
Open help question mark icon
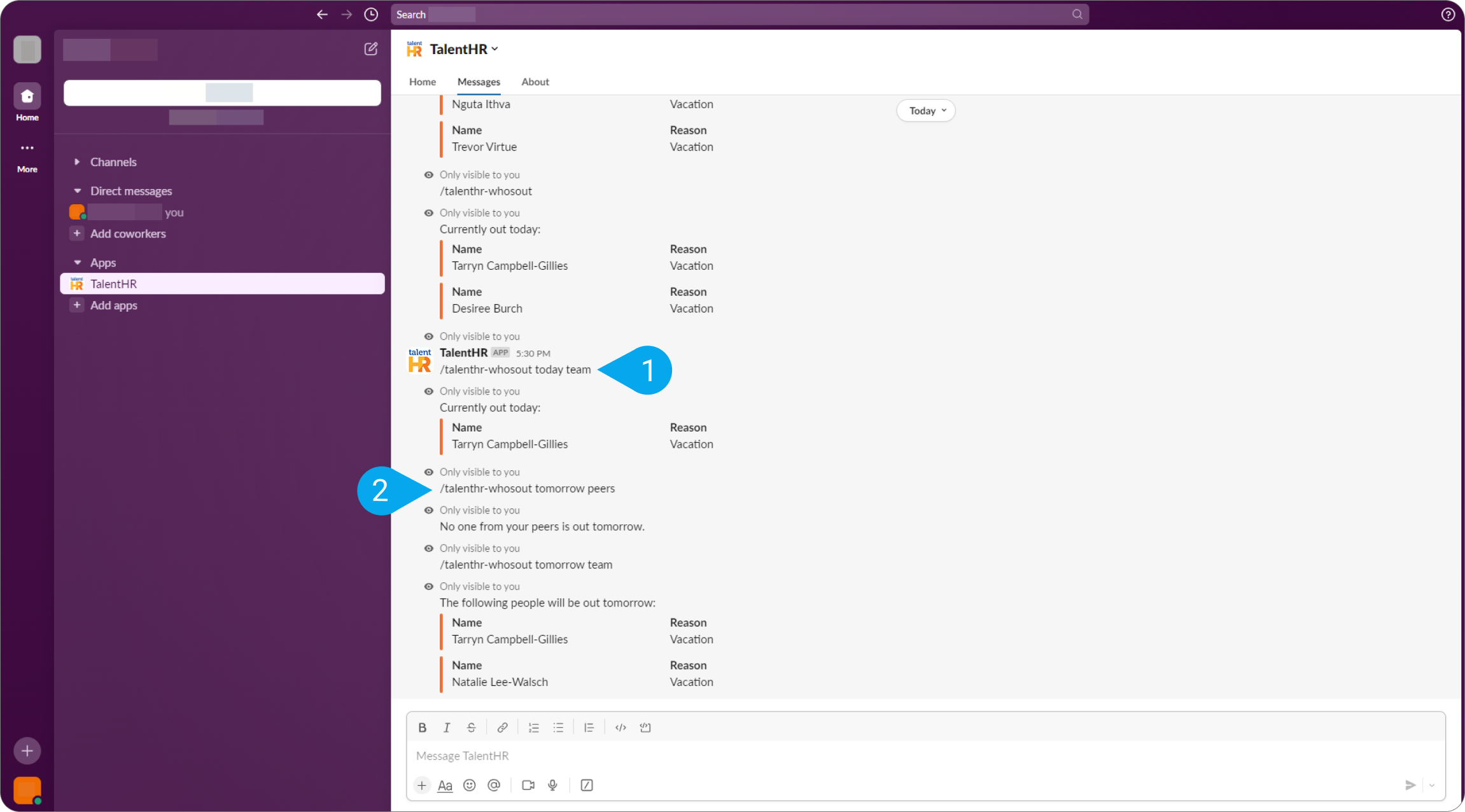coord(1448,14)
